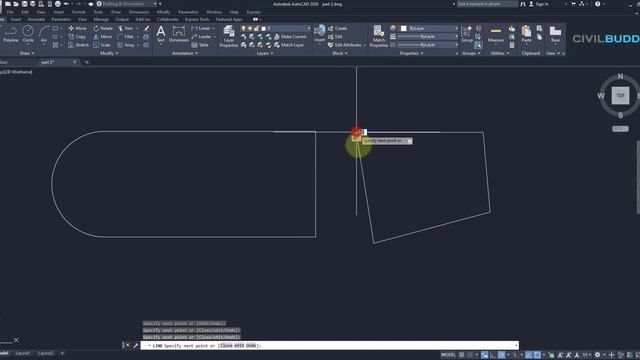Screen dimensions: 640x360
Task: Select the Arc tool
Action: [x=44, y=34]
